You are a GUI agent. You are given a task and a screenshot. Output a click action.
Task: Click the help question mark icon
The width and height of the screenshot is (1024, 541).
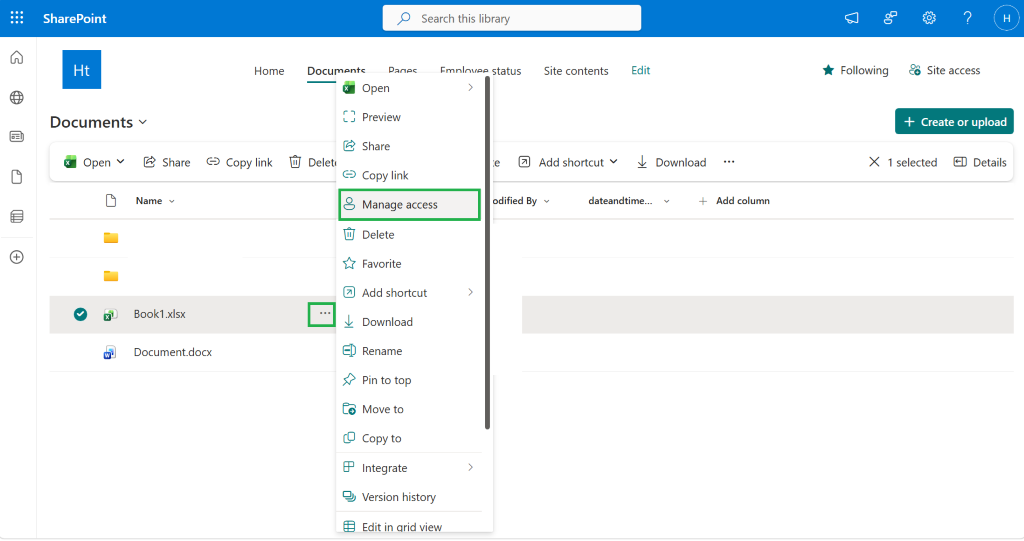[967, 18]
